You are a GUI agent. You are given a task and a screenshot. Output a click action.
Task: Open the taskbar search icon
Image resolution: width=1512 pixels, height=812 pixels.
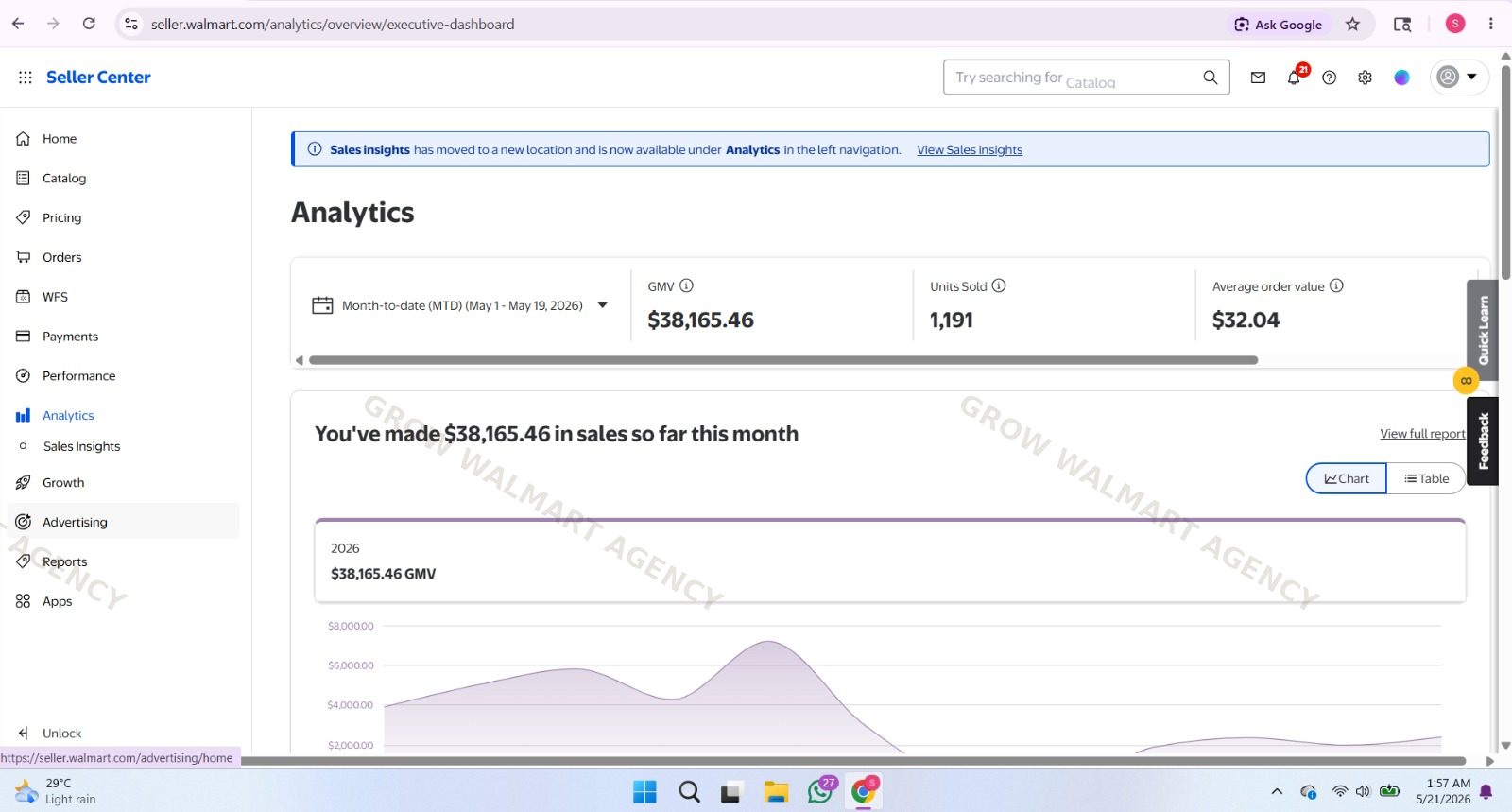689,792
